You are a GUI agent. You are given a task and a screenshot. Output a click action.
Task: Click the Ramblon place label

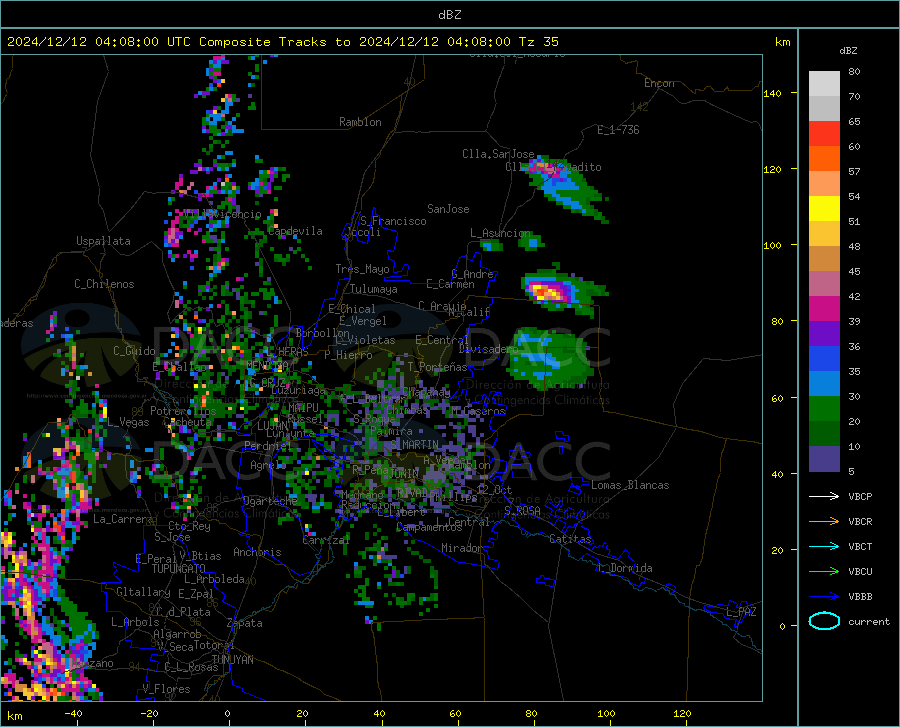point(360,122)
